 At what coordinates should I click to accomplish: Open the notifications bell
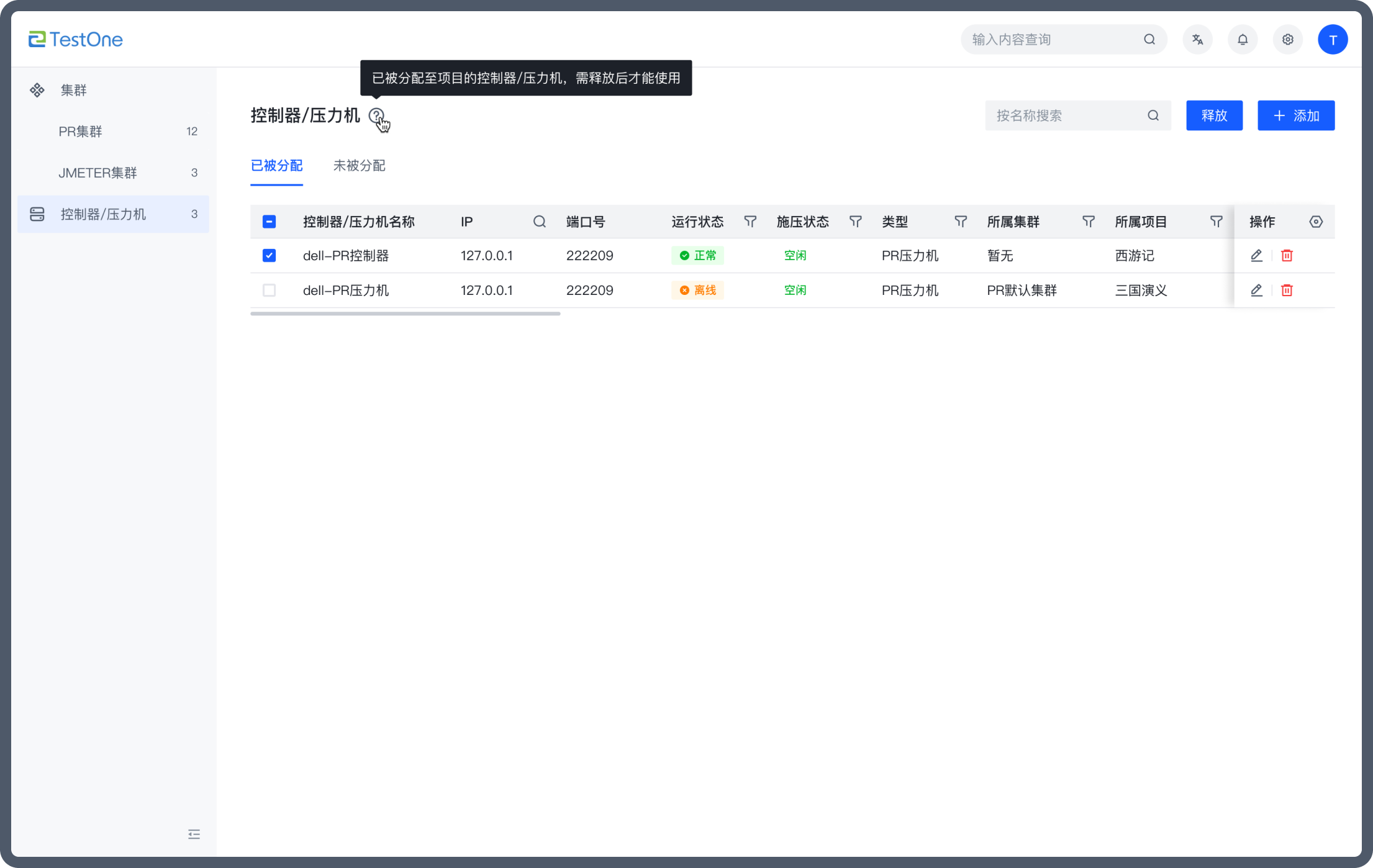1242,40
